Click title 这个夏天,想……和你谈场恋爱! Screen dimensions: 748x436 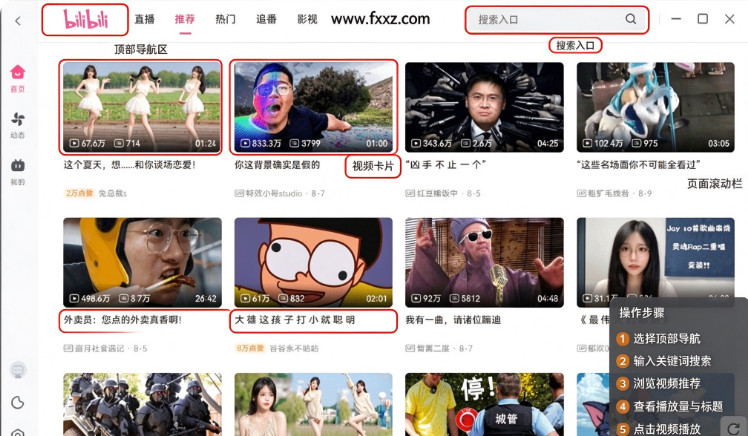point(129,165)
